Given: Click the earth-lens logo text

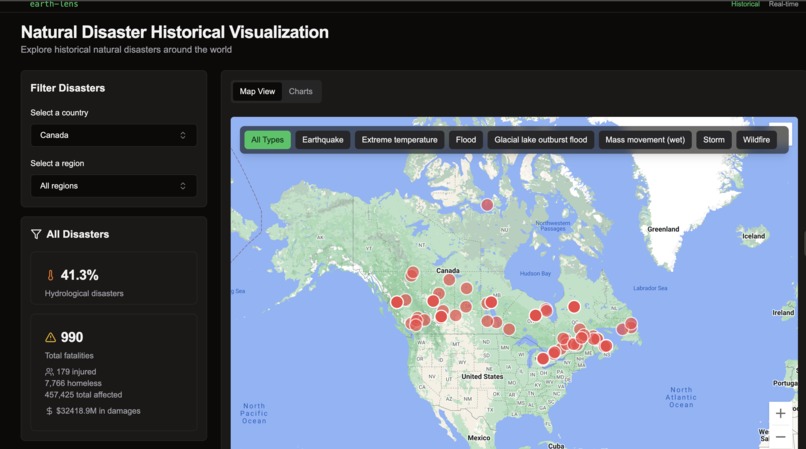Looking at the screenshot, I should 54,4.
